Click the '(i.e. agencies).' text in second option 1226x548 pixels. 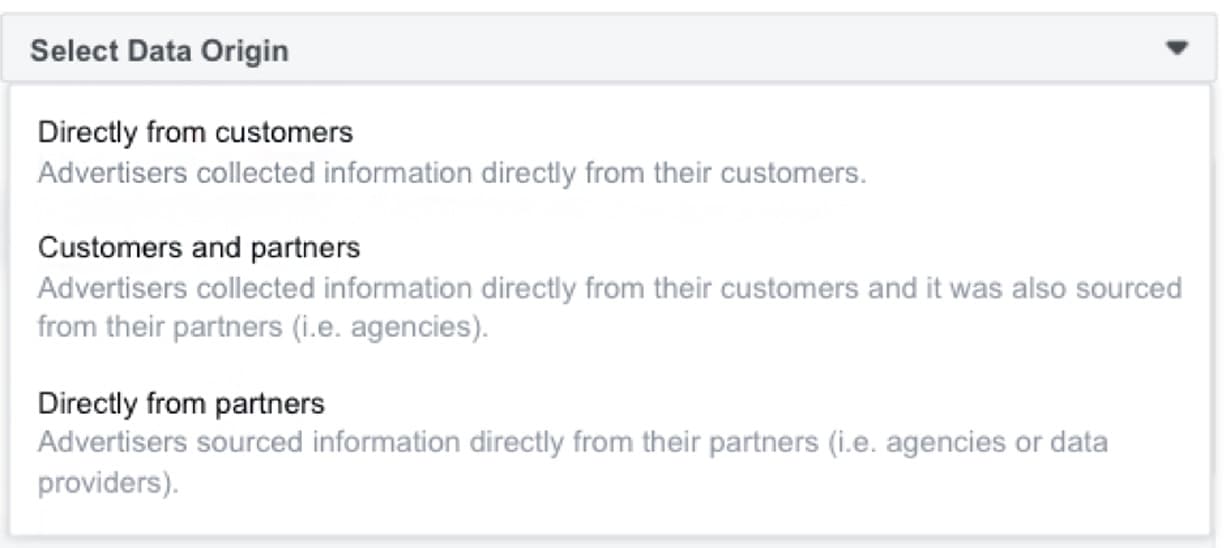[391, 327]
